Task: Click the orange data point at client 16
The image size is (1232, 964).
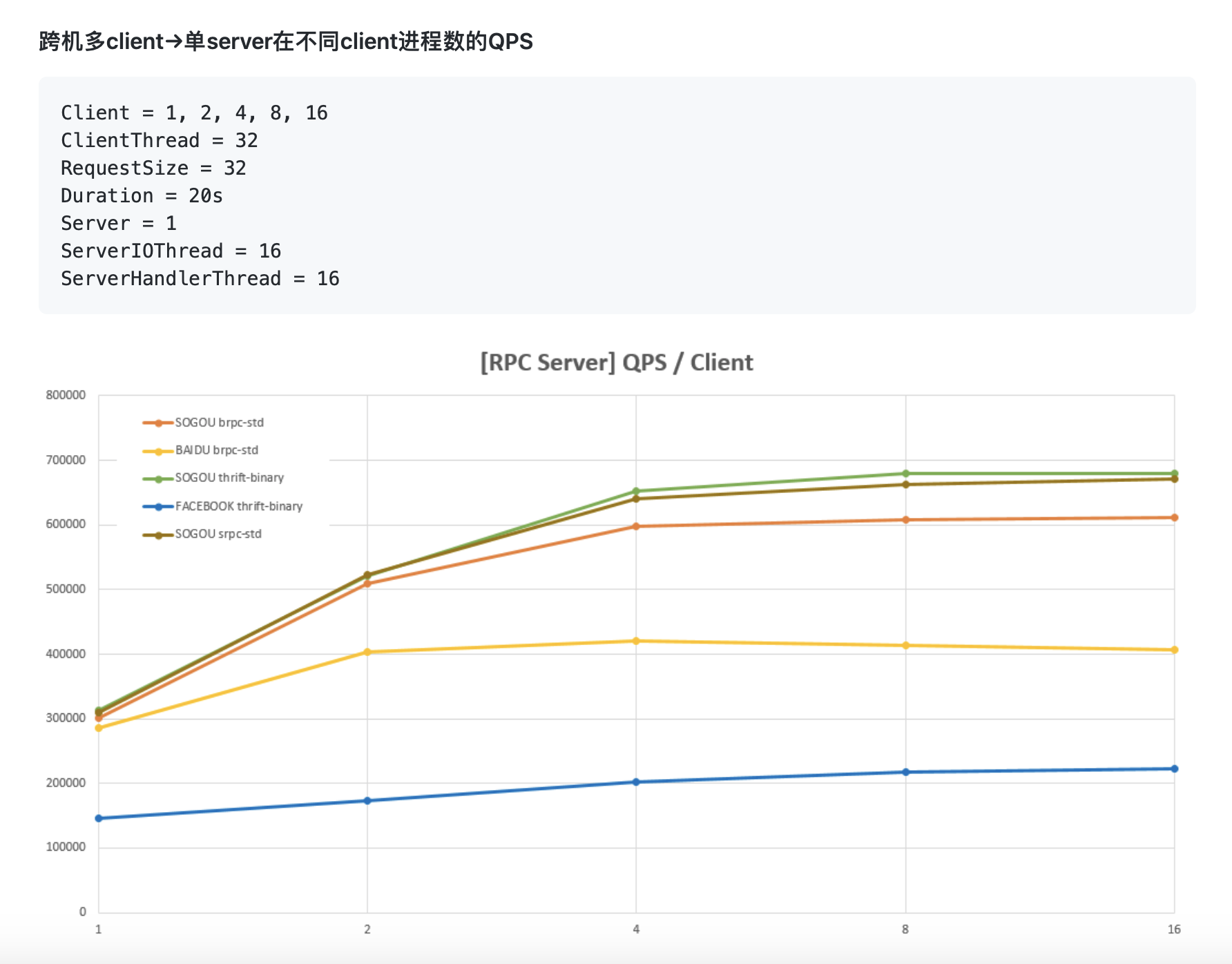Action: [1174, 517]
